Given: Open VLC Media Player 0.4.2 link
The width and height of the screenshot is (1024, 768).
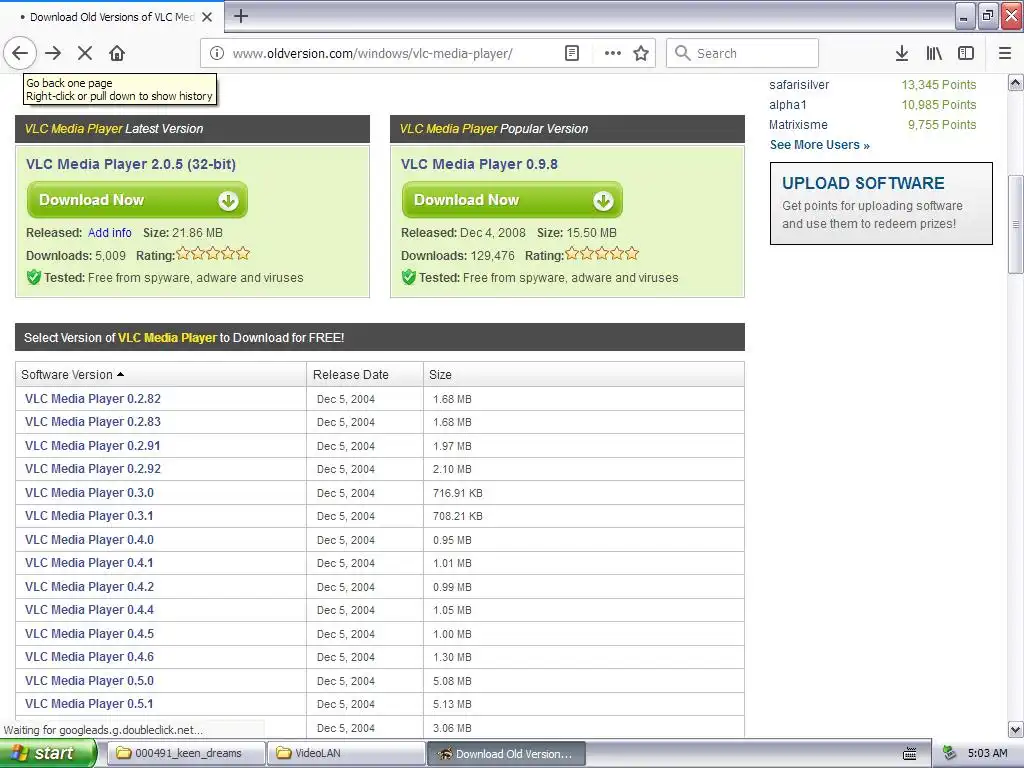Looking at the screenshot, I should pos(89,586).
